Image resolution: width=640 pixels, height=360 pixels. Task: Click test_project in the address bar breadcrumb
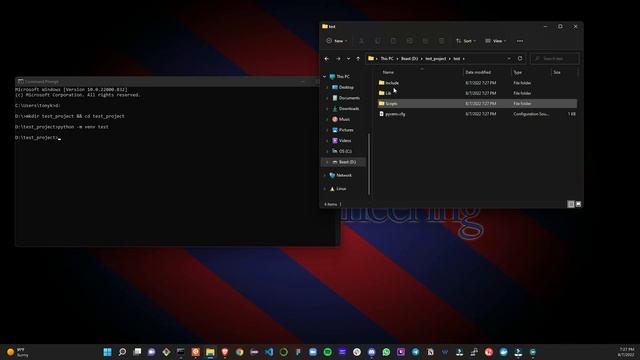coord(436,59)
